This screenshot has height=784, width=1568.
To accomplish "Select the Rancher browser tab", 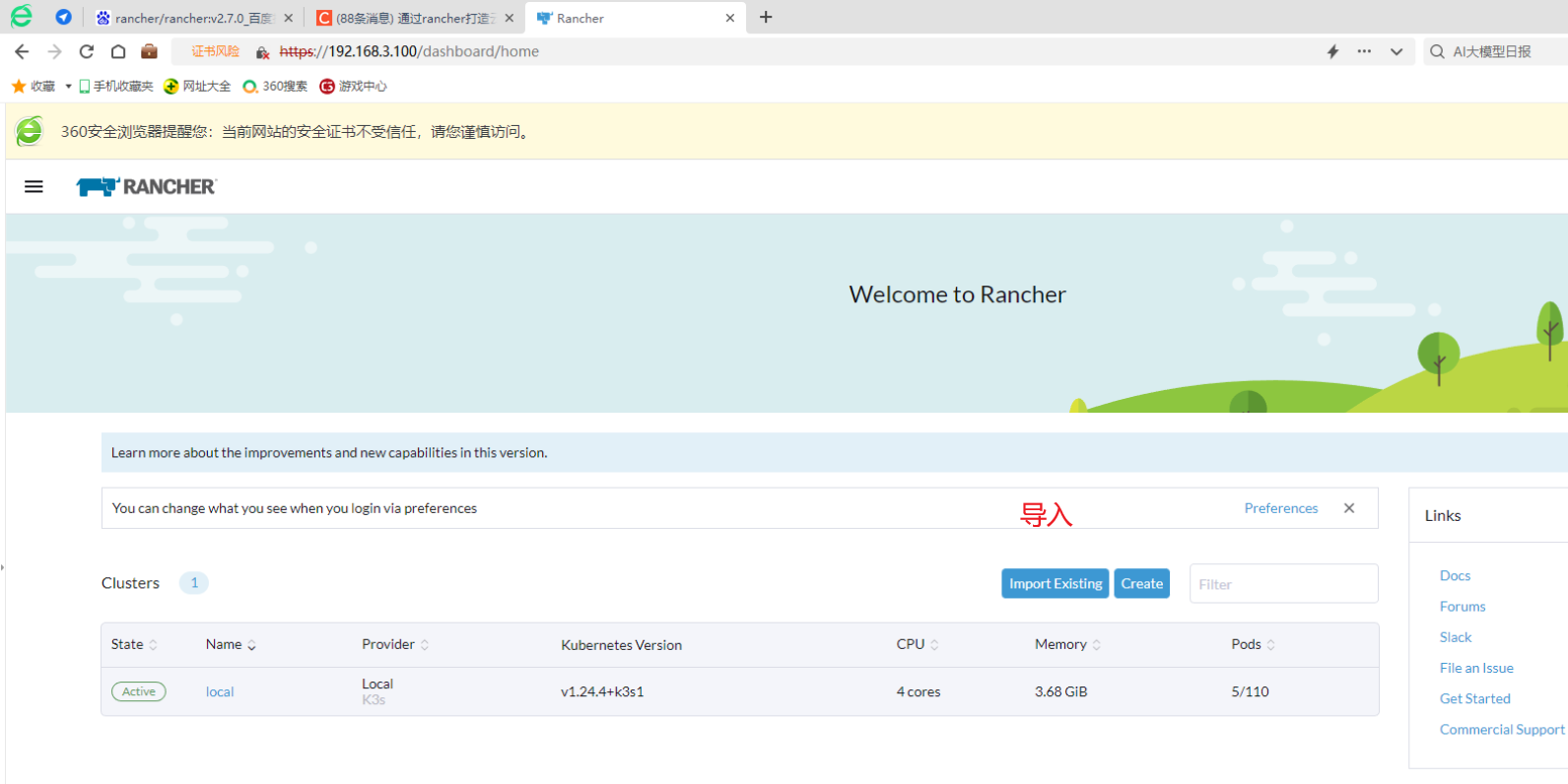I will pos(635,18).
